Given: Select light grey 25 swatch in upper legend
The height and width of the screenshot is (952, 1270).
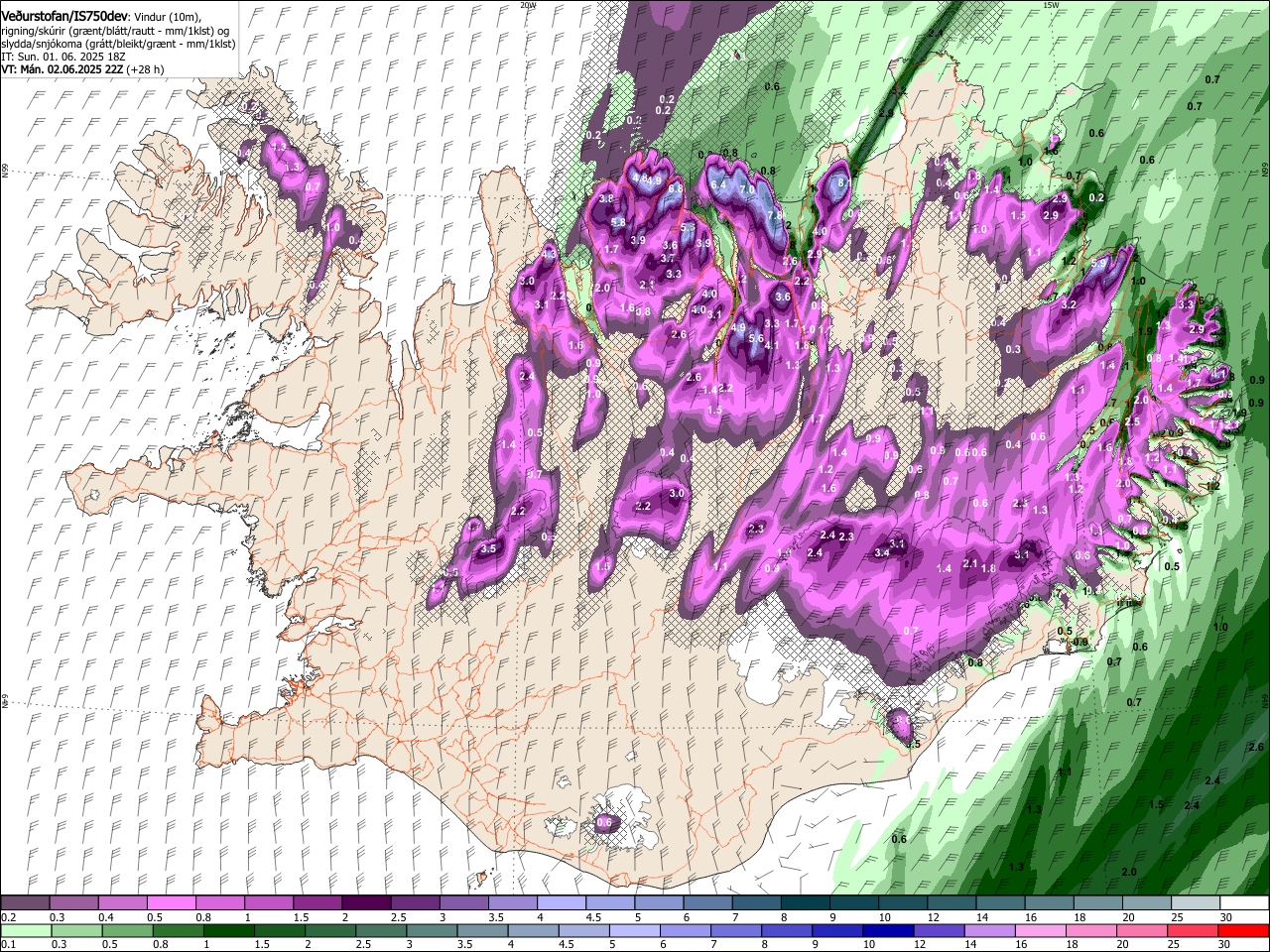Looking at the screenshot, I should click(1195, 903).
